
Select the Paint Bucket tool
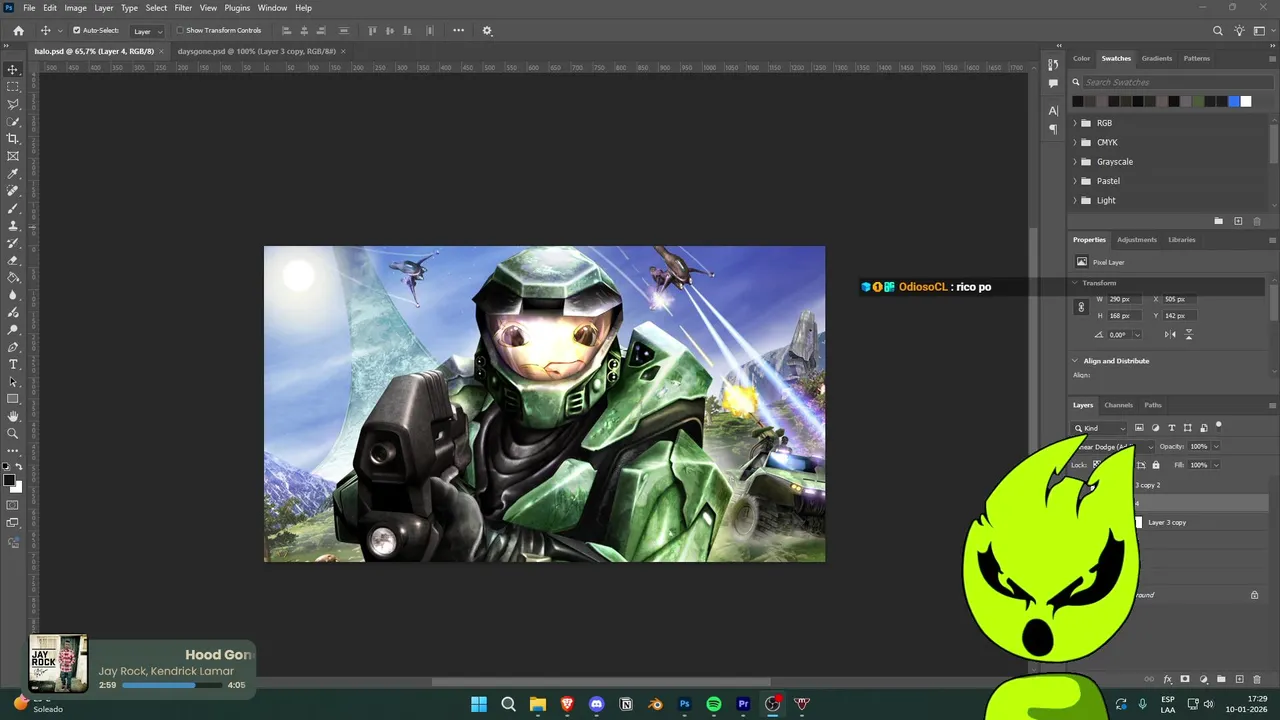point(13,278)
